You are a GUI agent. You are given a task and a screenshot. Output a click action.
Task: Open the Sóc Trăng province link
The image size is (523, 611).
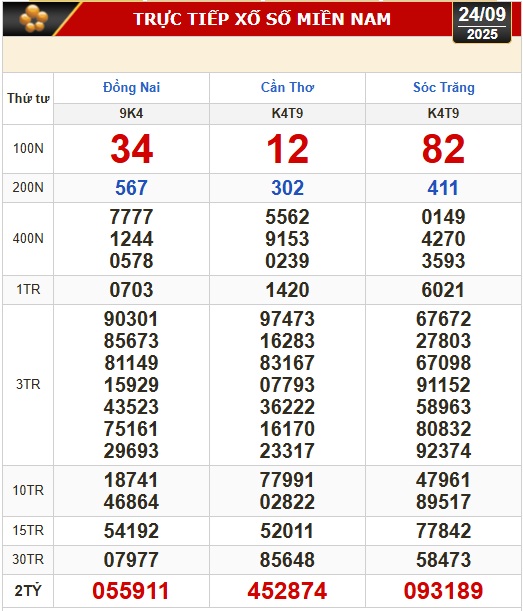[443, 87]
